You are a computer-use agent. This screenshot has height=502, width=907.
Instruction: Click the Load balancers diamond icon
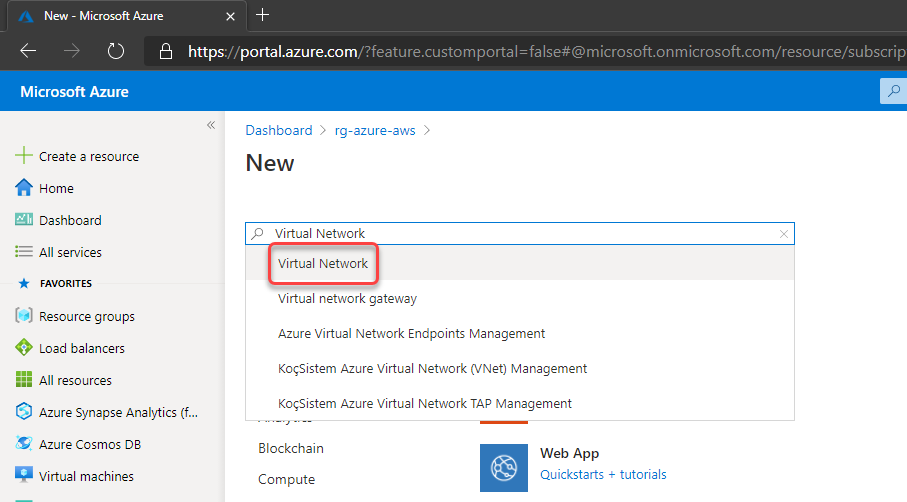pyautogui.click(x=24, y=348)
